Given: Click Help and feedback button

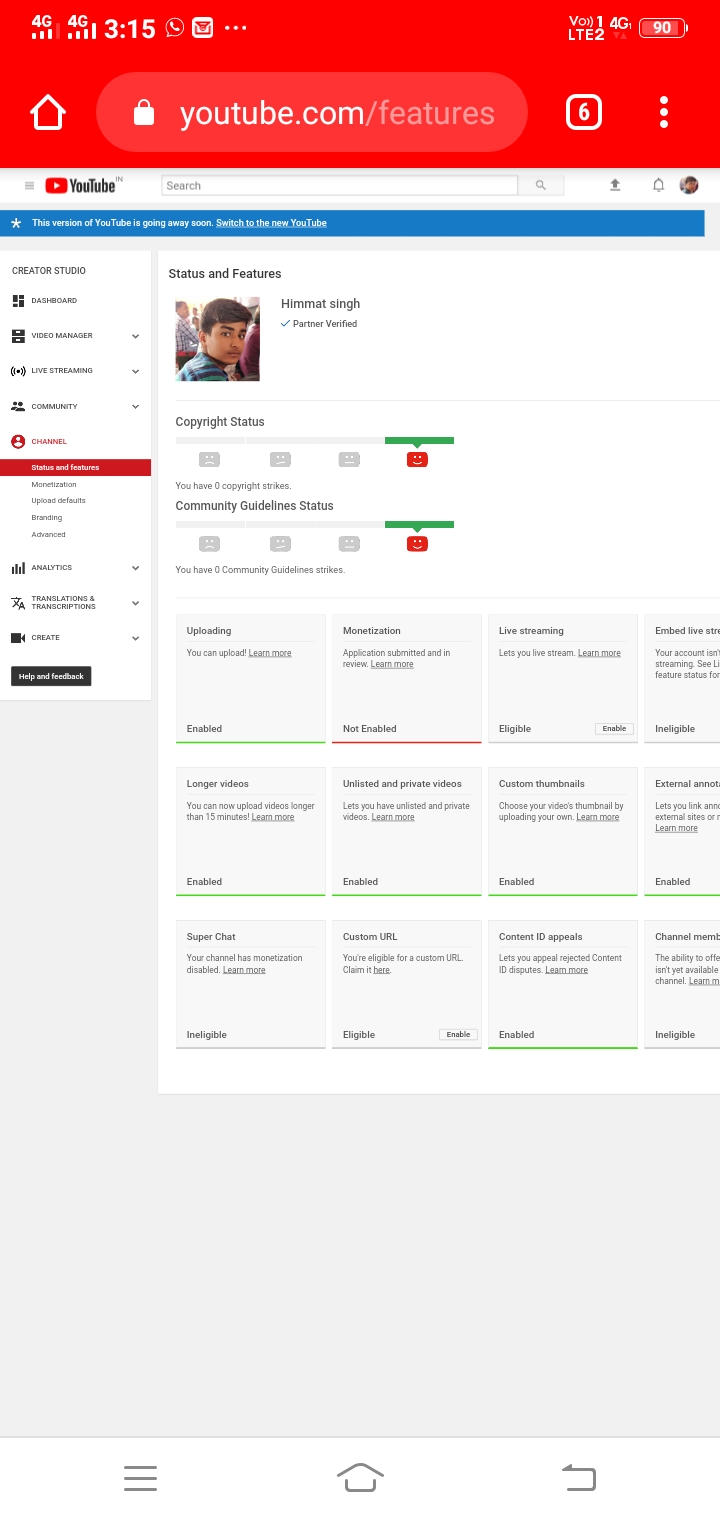Looking at the screenshot, I should 51,676.
